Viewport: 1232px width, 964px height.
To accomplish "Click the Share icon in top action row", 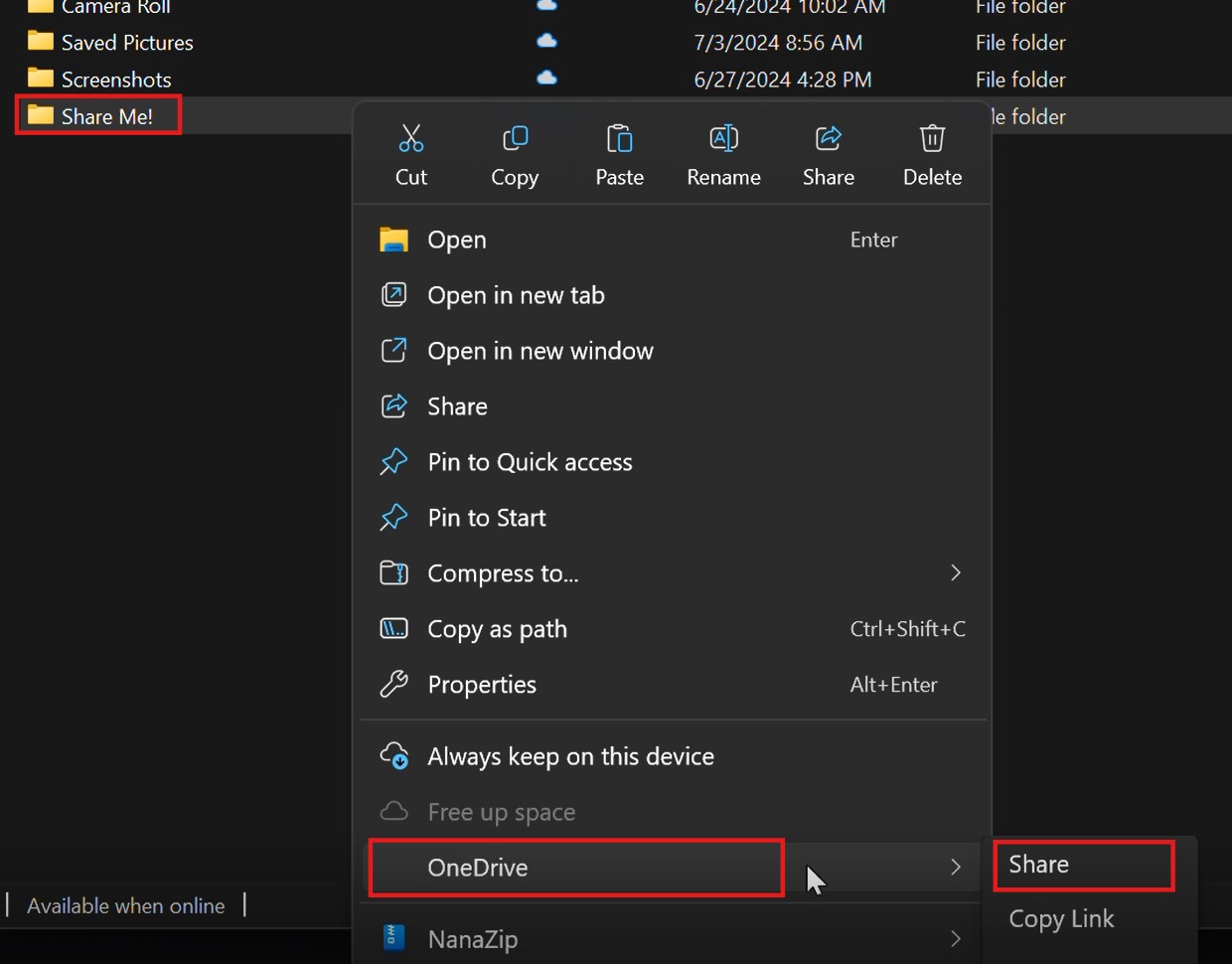I will pyautogui.click(x=828, y=139).
